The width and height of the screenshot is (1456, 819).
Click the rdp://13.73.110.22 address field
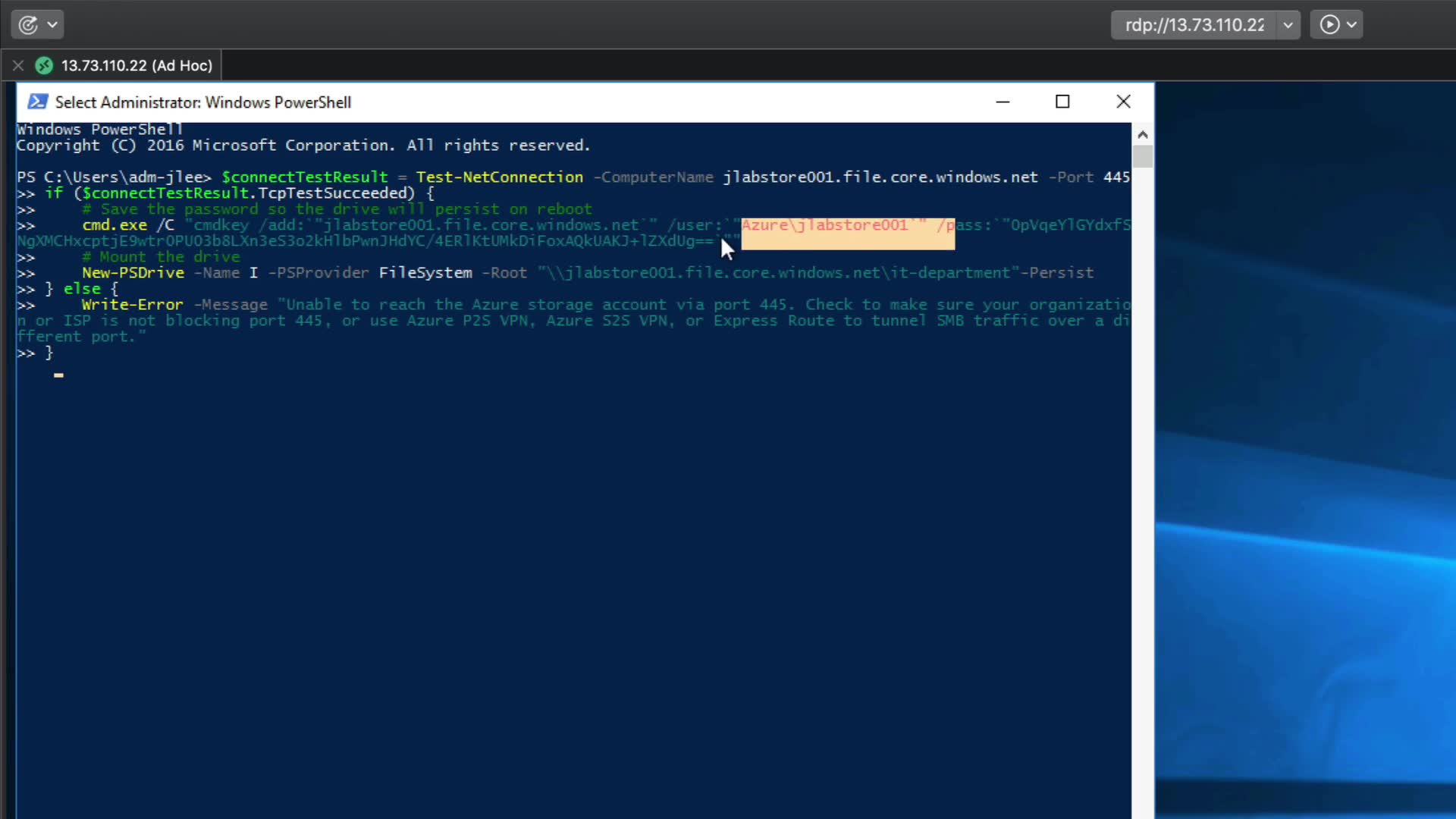[1194, 25]
